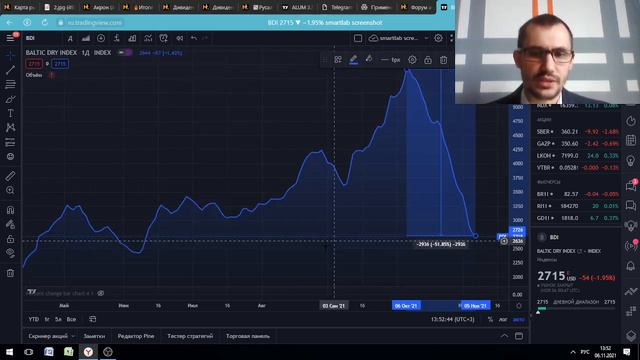The height and width of the screenshot is (360, 640).
Task: Toggle the purple indicator switch beside INDEX
Action: pyautogui.click(x=124, y=53)
